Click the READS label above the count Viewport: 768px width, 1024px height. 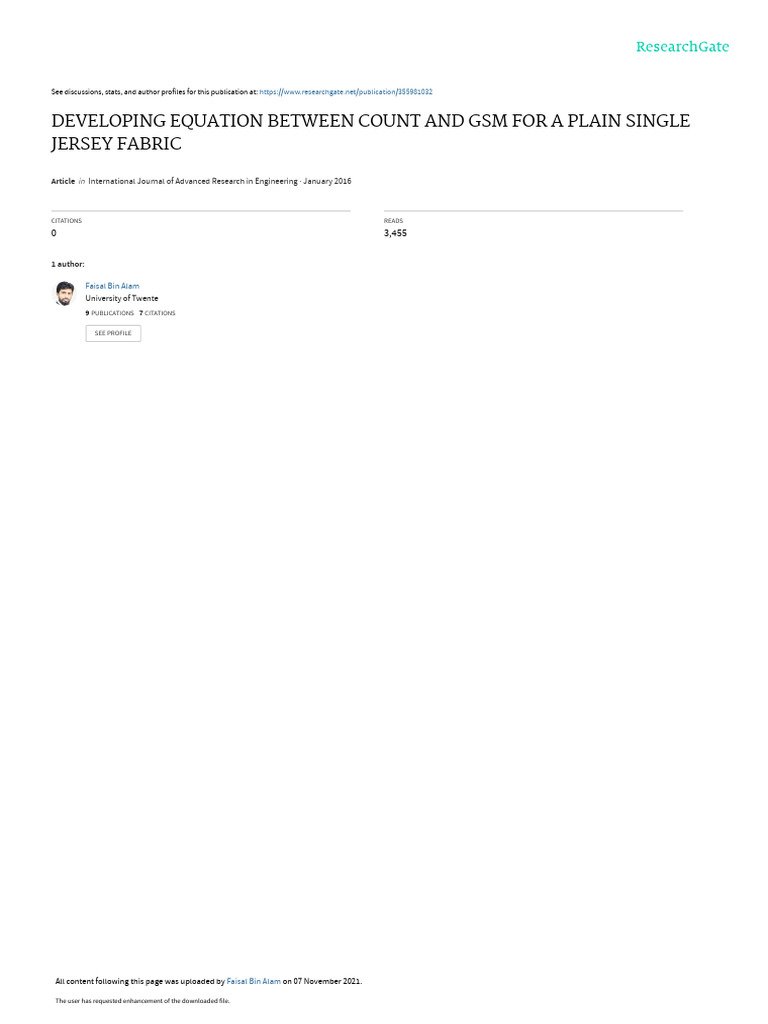click(393, 221)
